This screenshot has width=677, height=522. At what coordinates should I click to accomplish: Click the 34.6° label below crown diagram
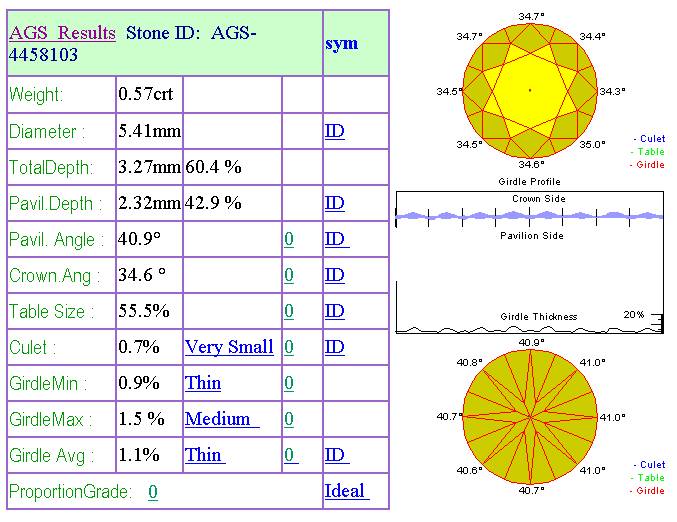click(531, 165)
